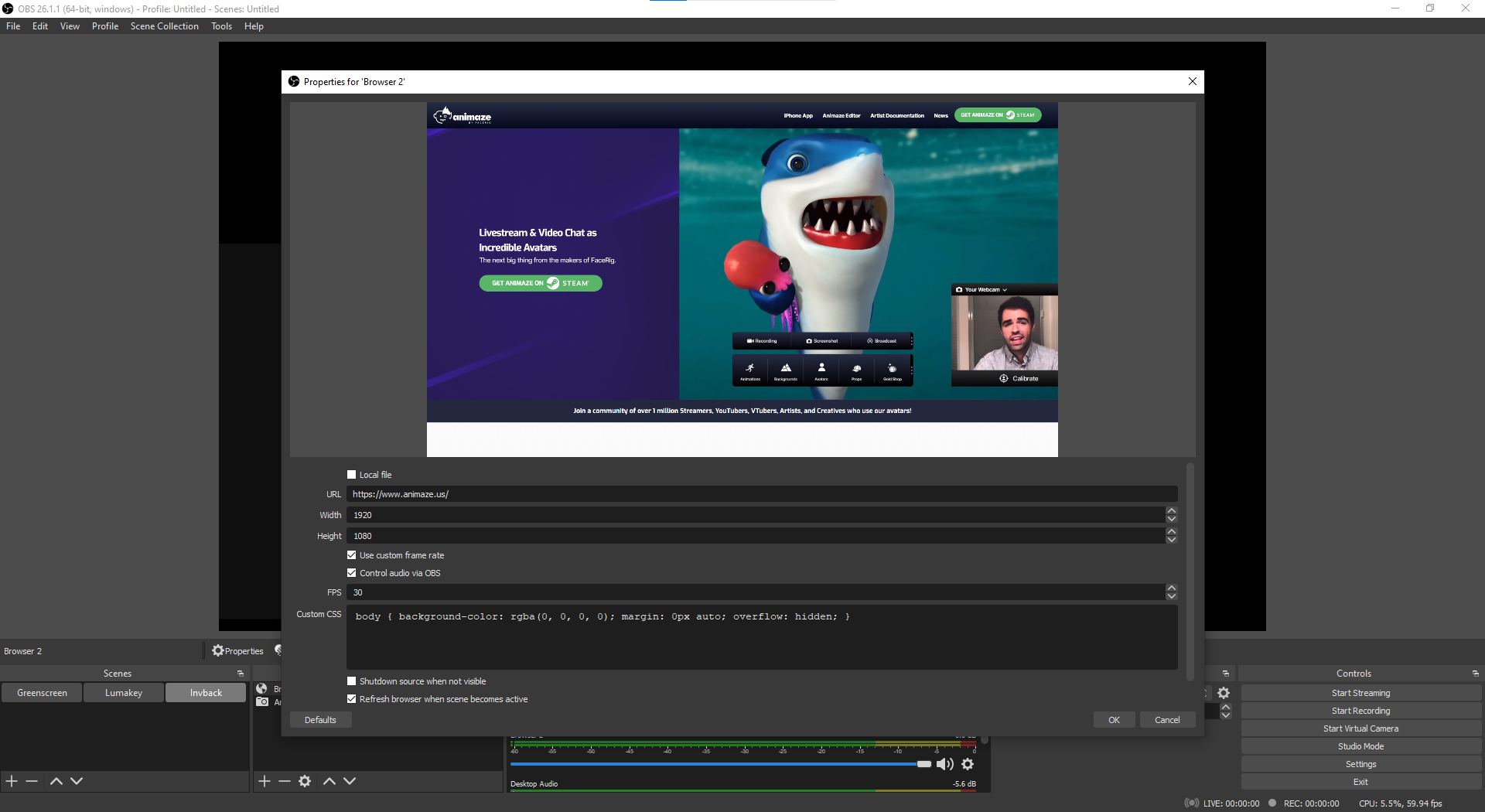Add a new scene with the plus icon
Screen dimensions: 1485x812
pyautogui.click(x=12, y=781)
